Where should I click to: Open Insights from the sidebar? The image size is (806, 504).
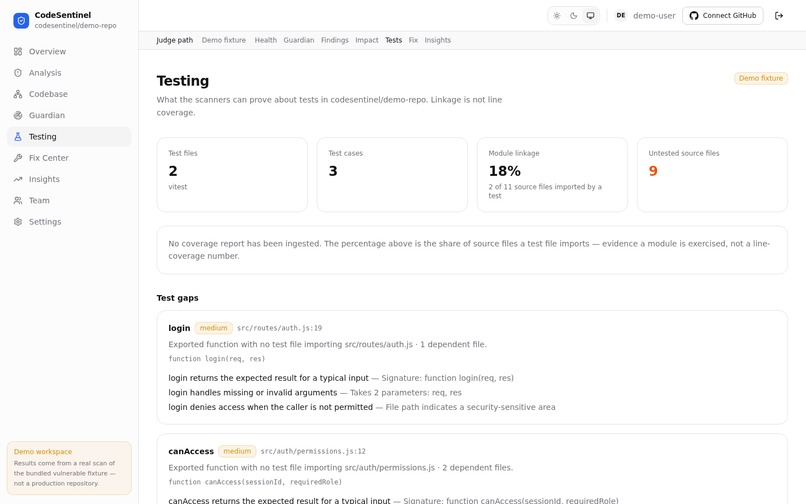tap(69, 179)
